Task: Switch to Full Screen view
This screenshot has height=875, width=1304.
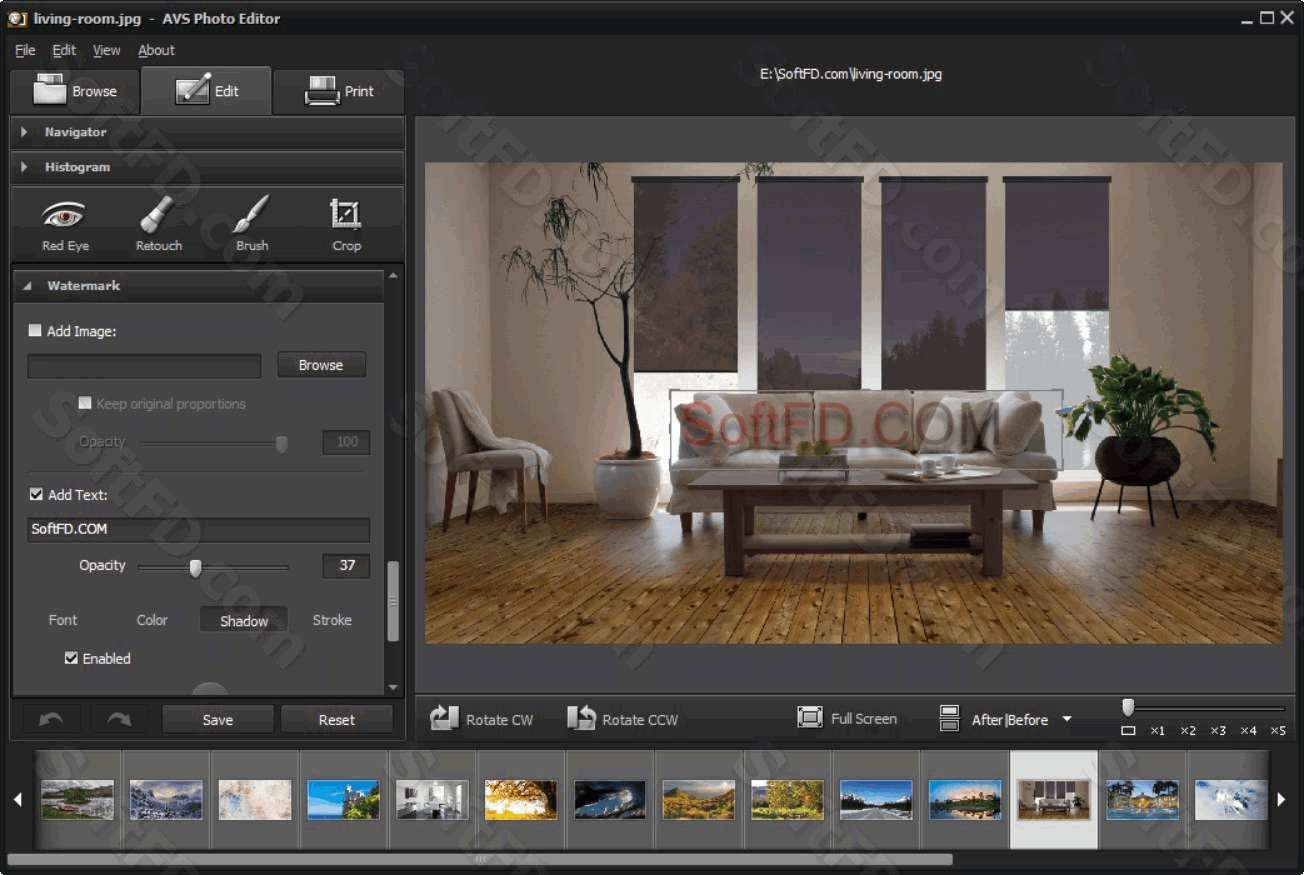Action: [x=847, y=718]
